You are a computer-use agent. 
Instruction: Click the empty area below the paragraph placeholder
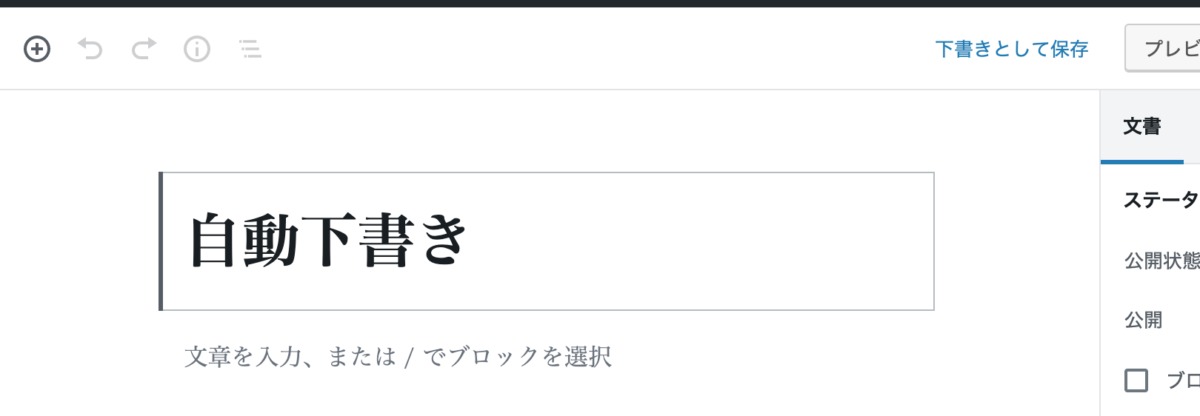[547, 398]
